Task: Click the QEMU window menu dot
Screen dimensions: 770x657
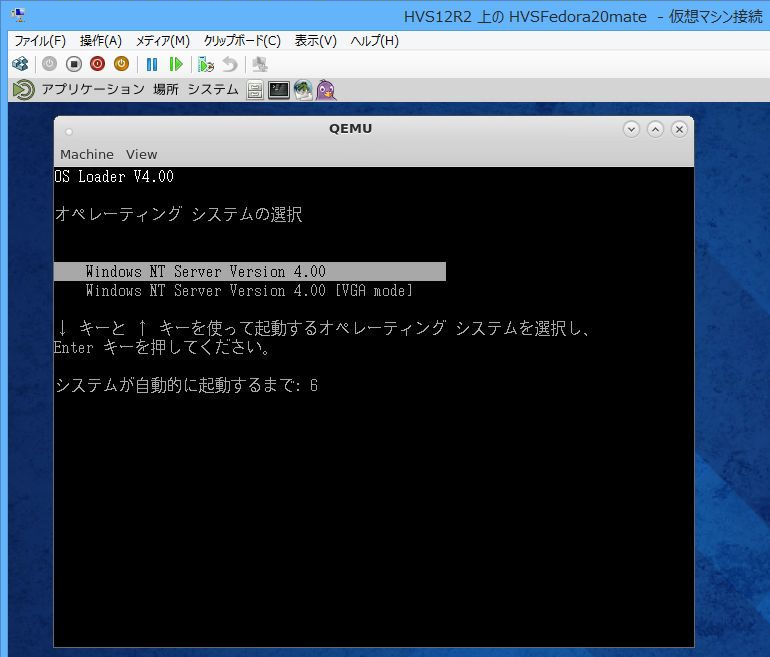Action: tap(69, 131)
